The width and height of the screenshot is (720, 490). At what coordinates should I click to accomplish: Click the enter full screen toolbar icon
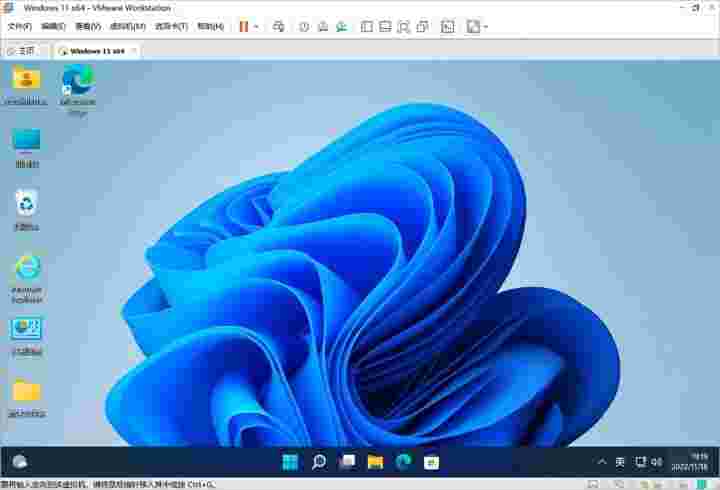pos(403,26)
